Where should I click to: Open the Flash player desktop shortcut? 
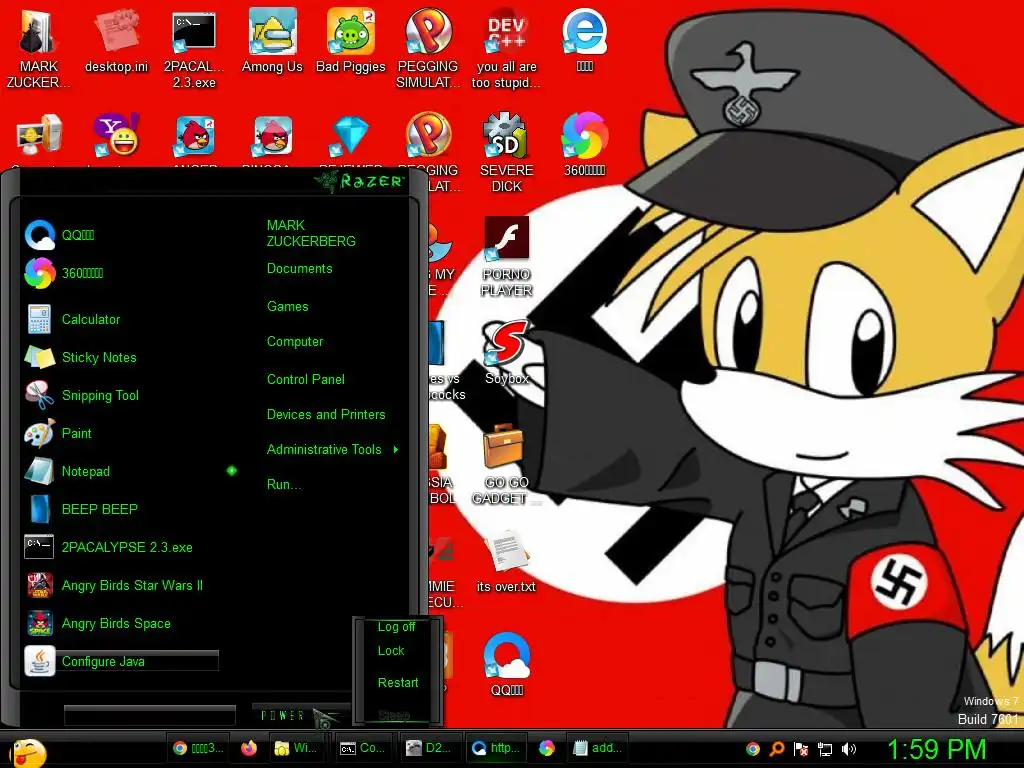click(506, 257)
